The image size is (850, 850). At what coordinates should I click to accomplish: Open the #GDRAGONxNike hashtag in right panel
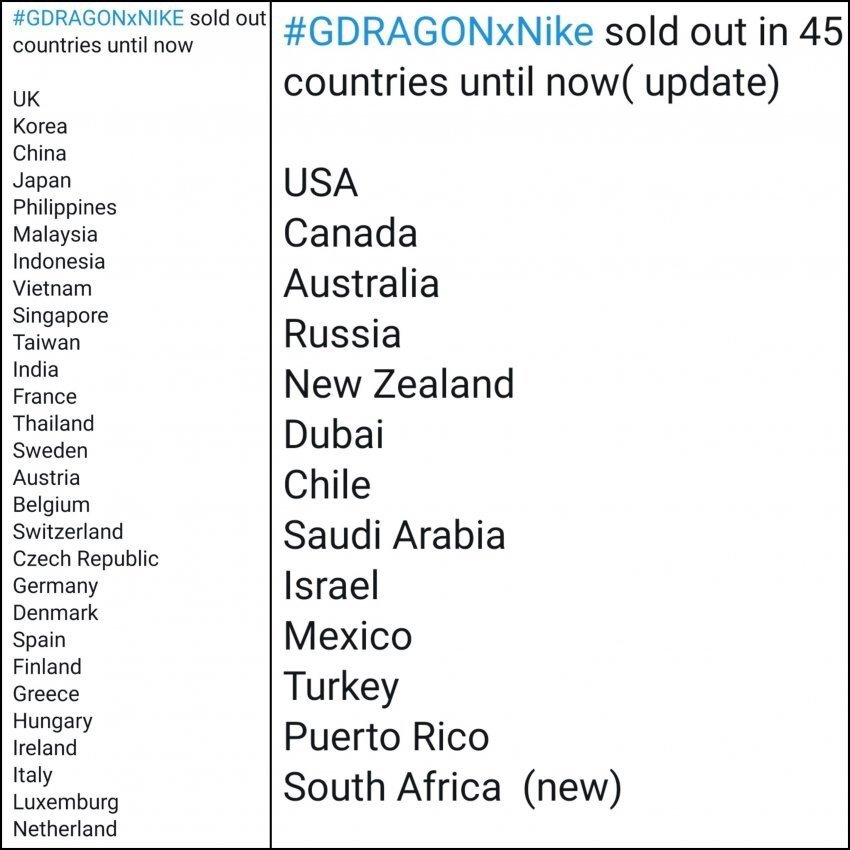coord(438,32)
